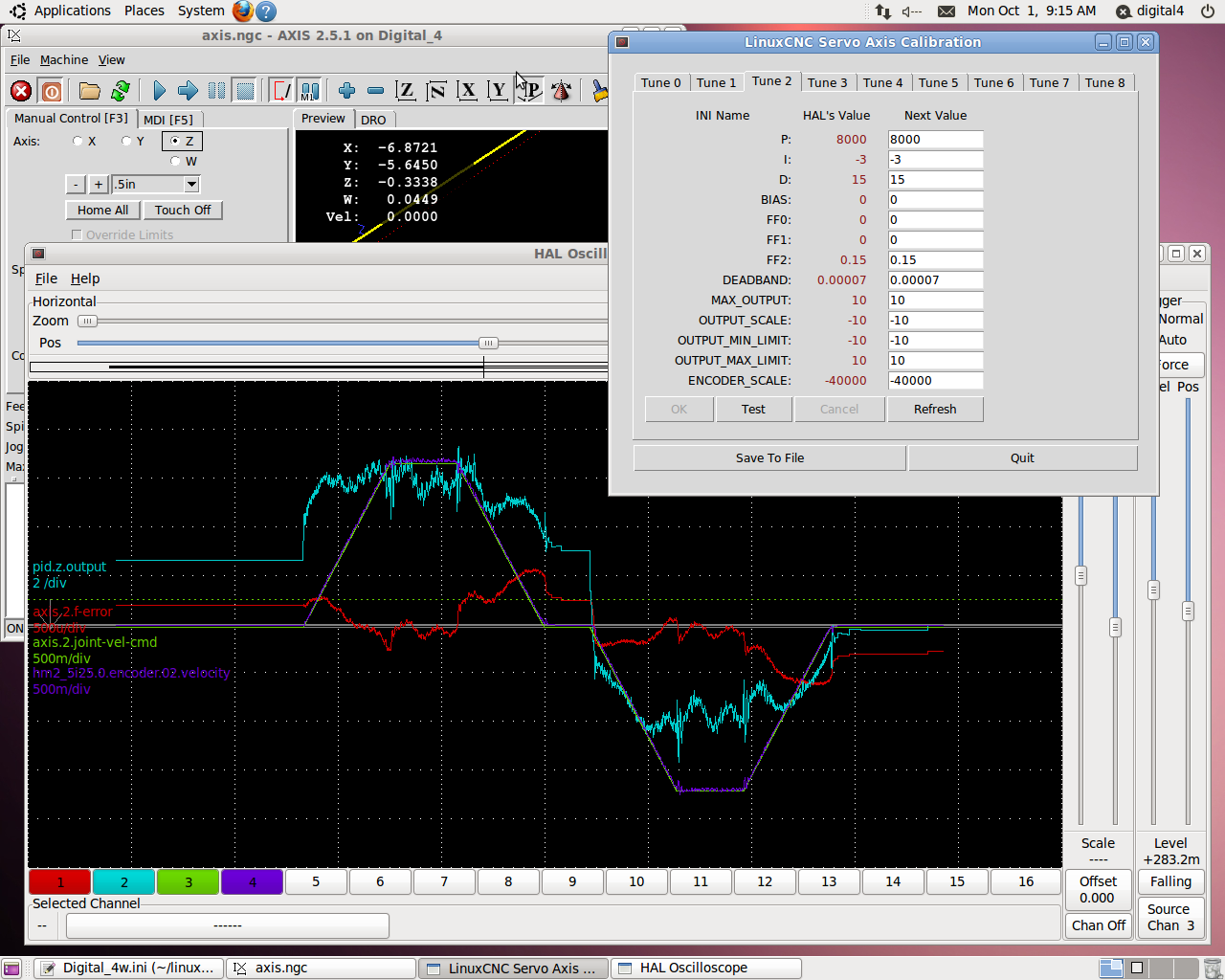1225x980 pixels.
Task: Switch to the MDI [F5] tab
Action: [x=168, y=120]
